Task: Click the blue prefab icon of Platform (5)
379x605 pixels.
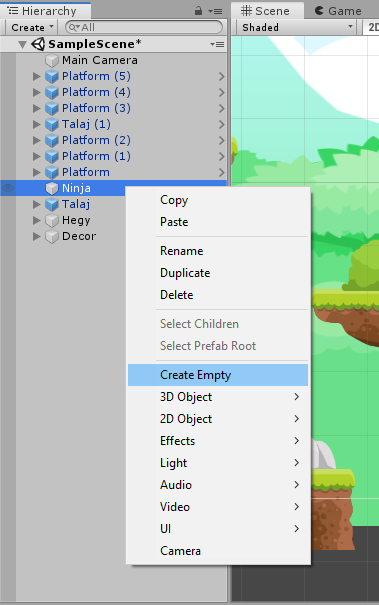Action: [52, 76]
